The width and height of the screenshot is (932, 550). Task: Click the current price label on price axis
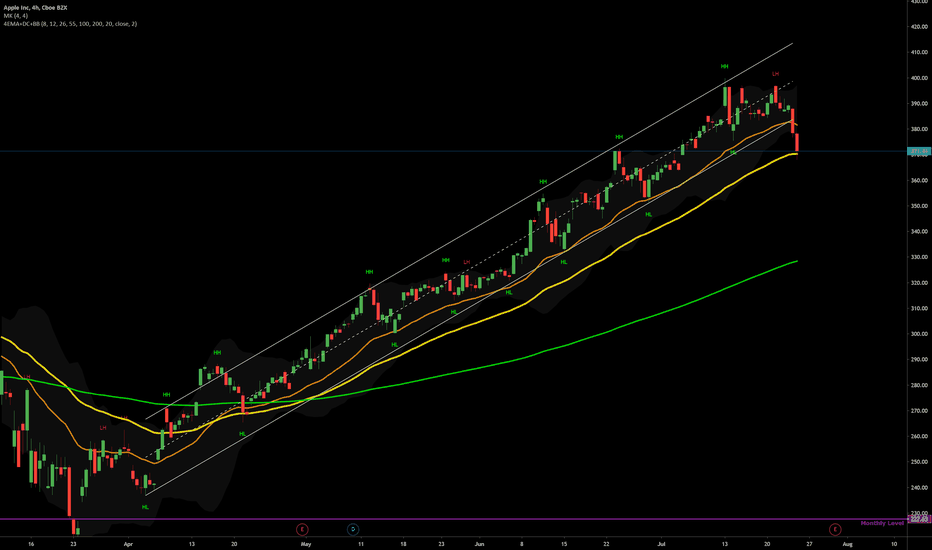point(919,152)
